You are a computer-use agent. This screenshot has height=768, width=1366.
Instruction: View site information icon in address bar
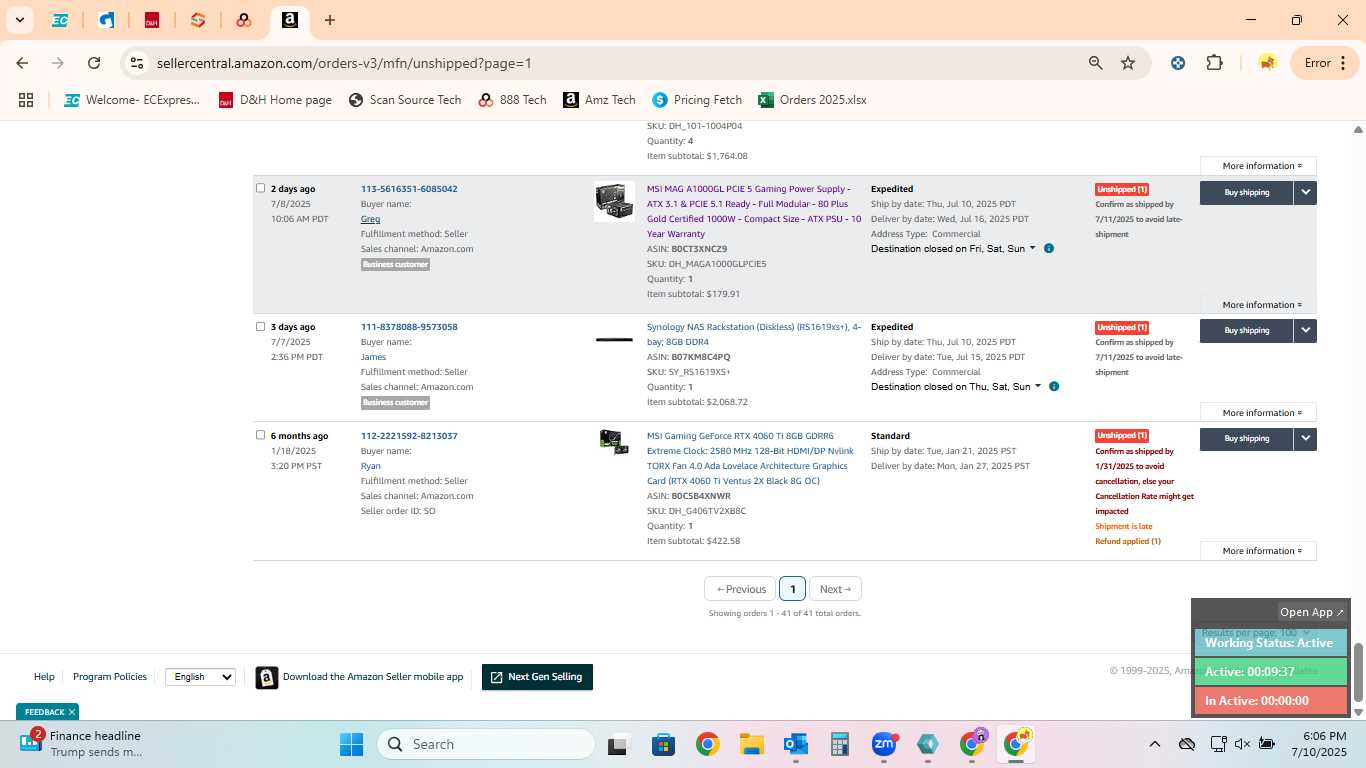point(137,63)
